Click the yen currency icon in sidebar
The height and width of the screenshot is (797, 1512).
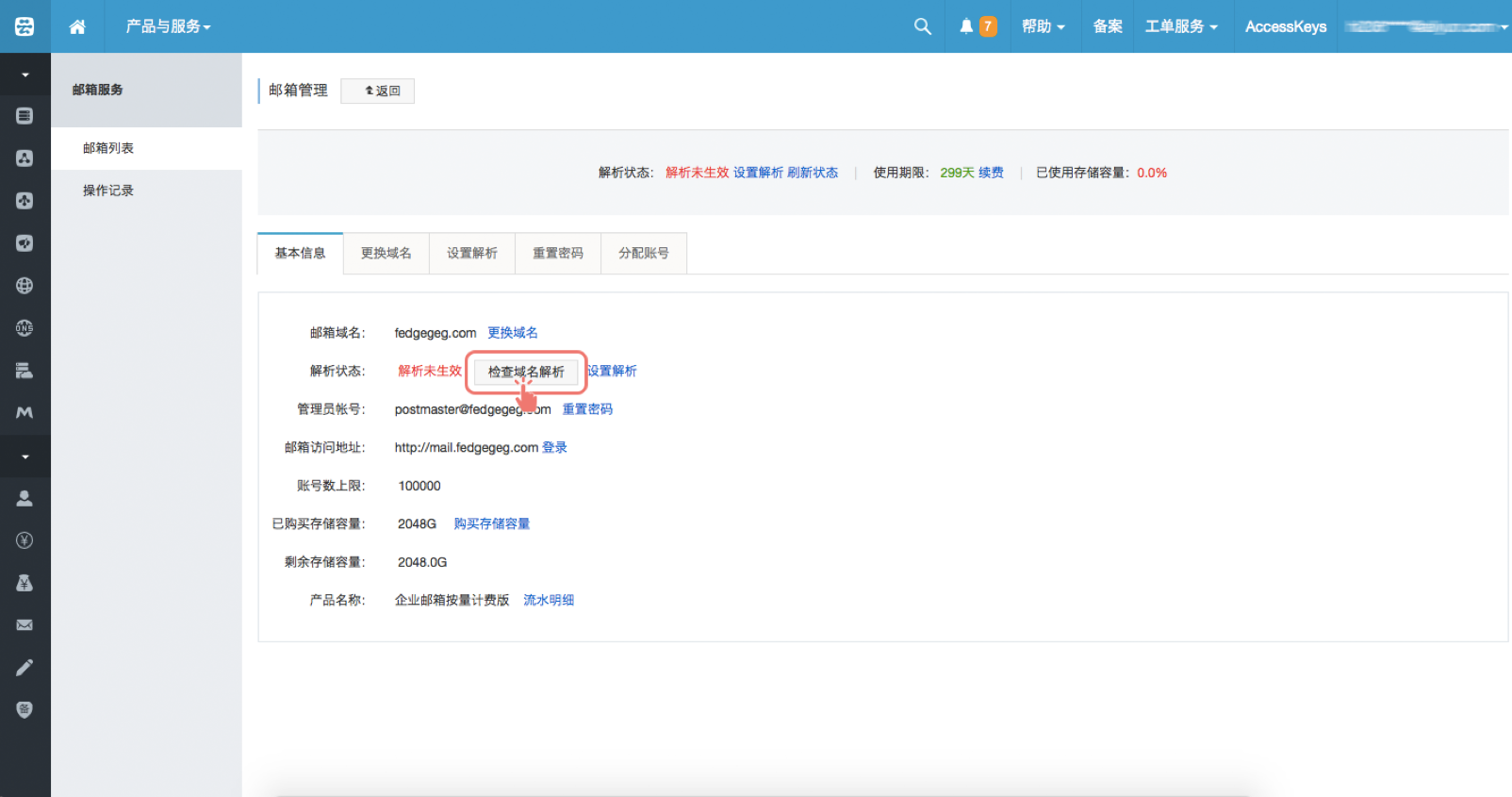point(25,540)
